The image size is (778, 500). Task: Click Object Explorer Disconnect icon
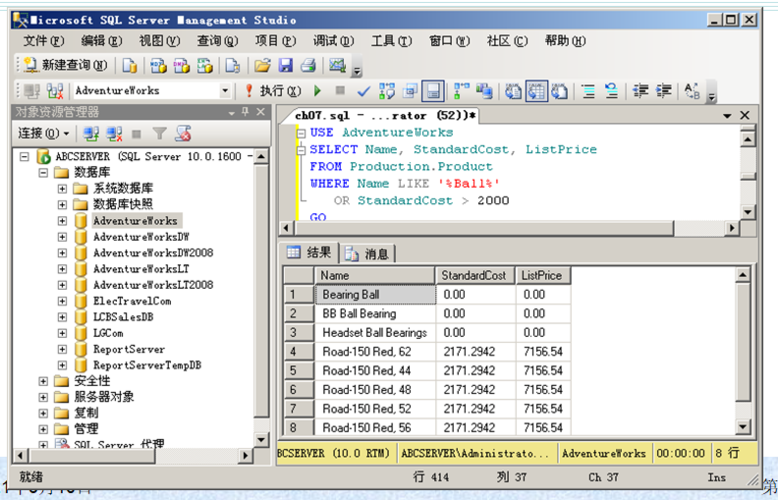click(114, 133)
